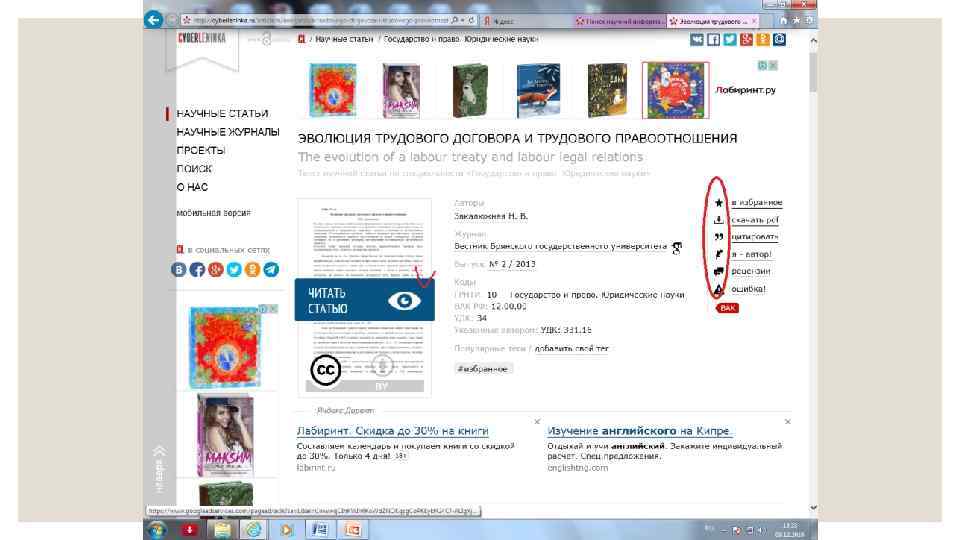Click the error warning triangle icon

(719, 289)
